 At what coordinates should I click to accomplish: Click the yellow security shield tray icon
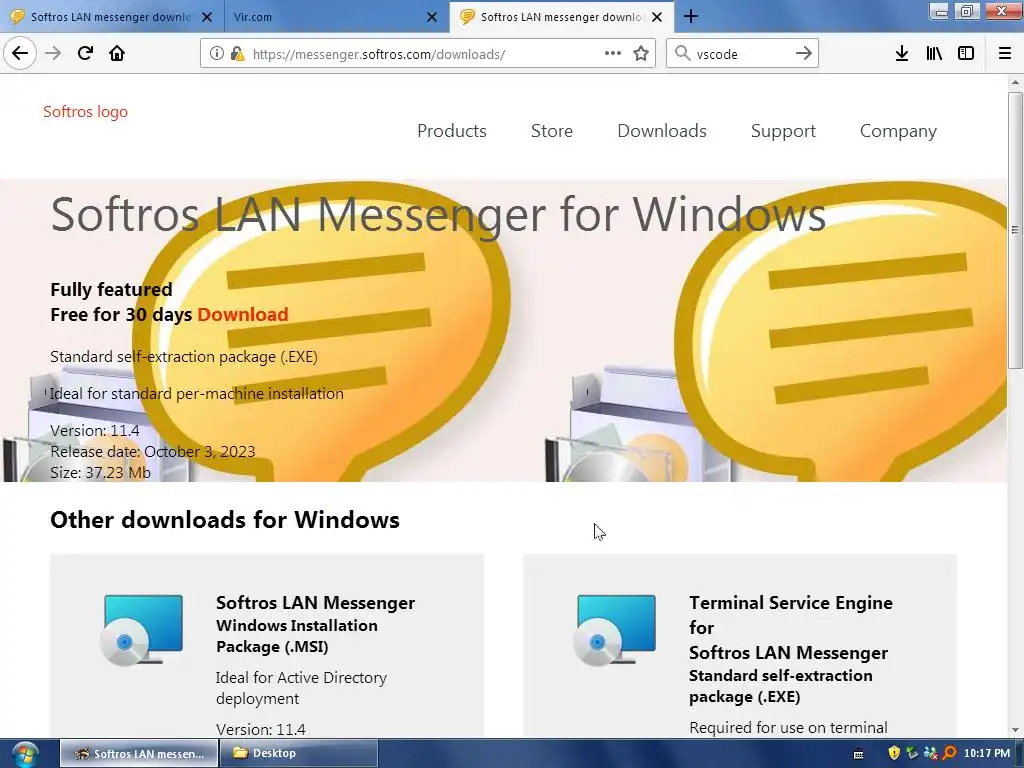click(x=894, y=753)
